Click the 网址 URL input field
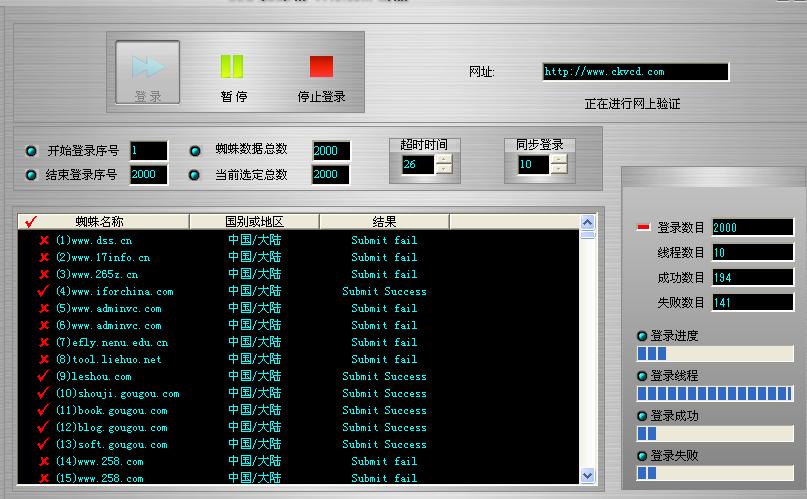Screen dimensions: 807x499 click(636, 72)
